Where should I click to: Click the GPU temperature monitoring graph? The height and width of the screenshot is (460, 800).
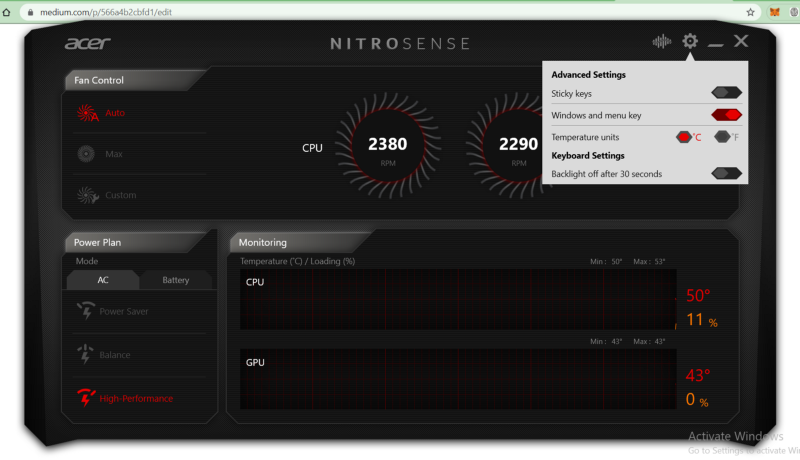458,380
